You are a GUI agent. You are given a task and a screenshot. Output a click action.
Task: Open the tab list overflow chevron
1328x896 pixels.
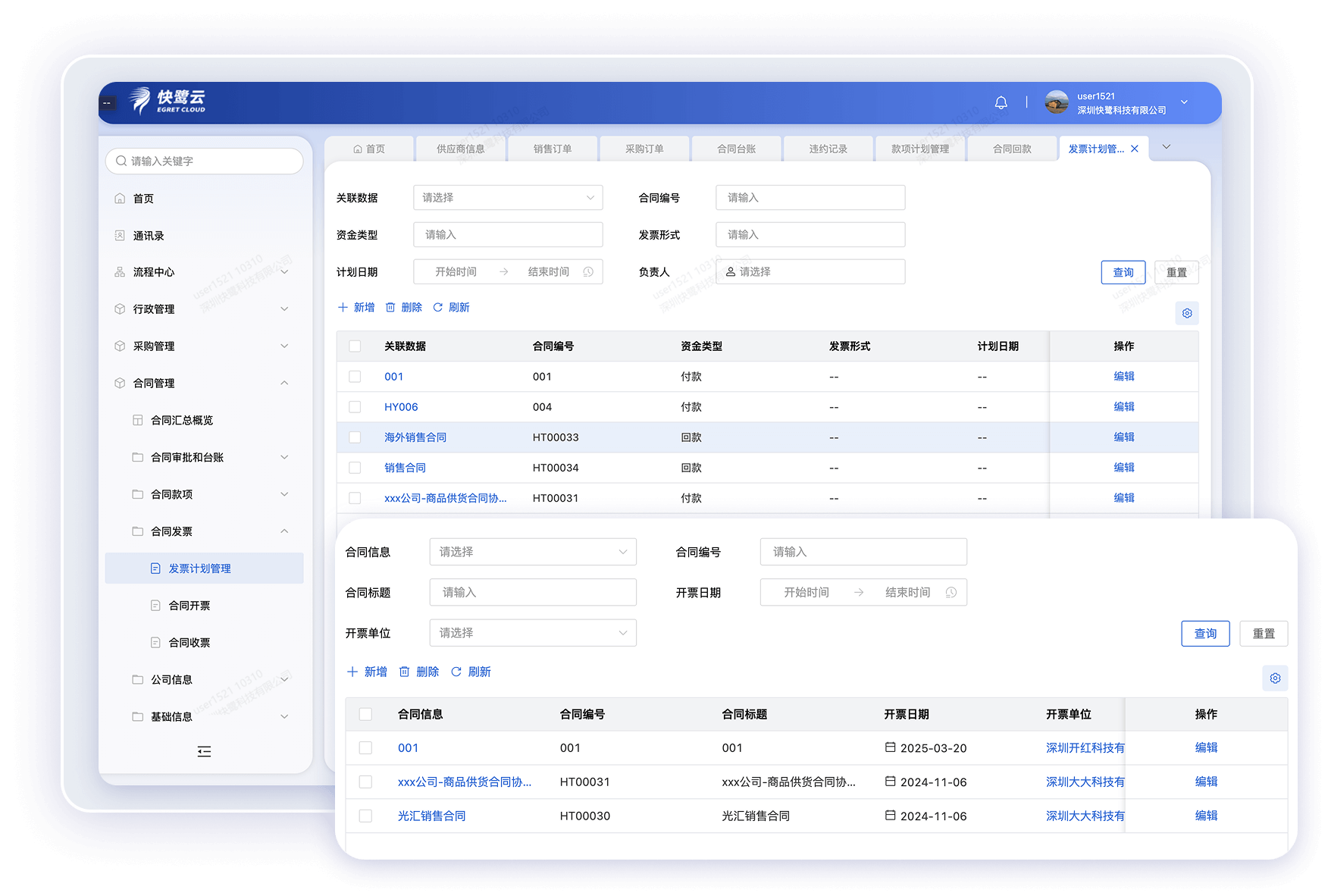click(x=1167, y=147)
